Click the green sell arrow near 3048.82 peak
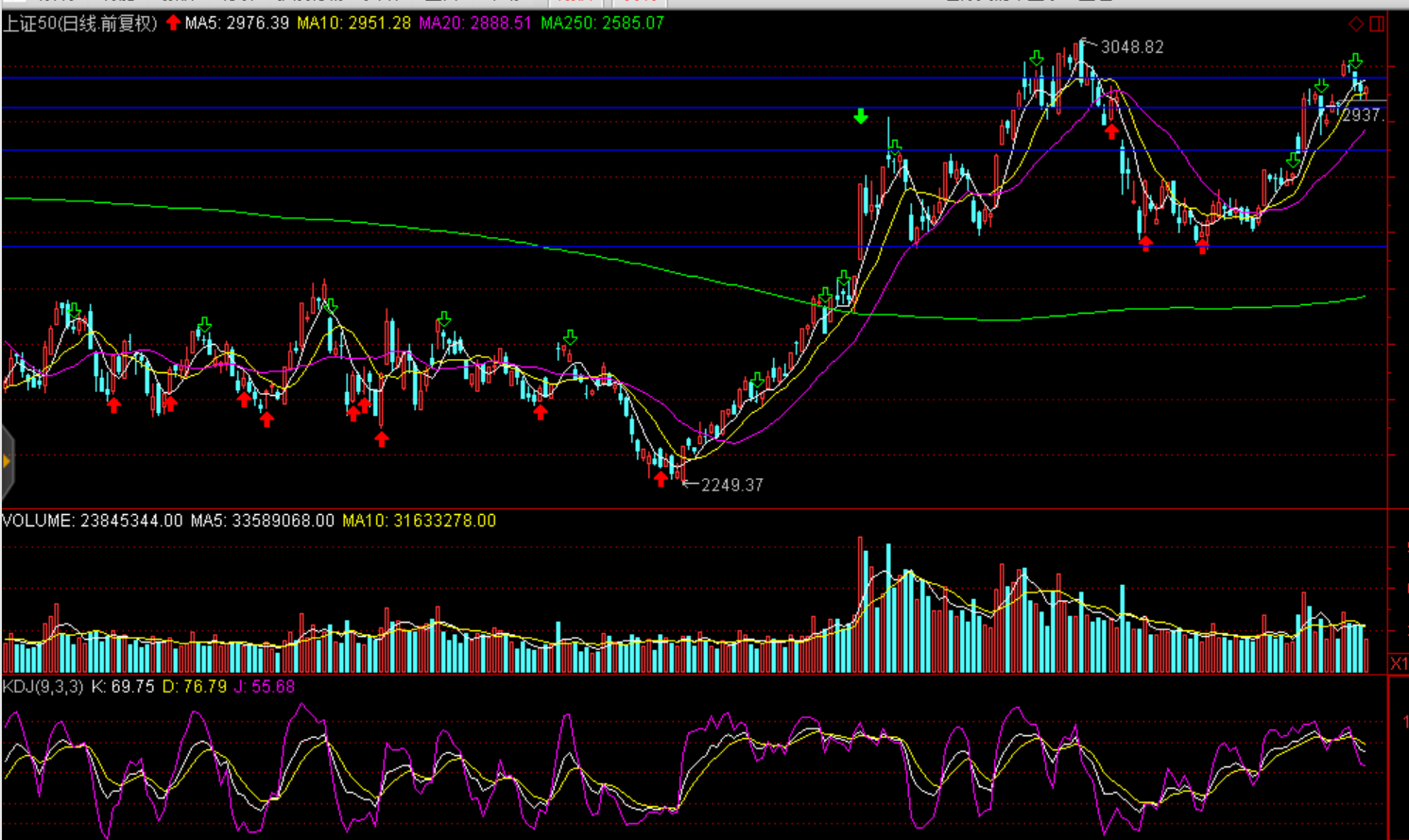The height and width of the screenshot is (840, 1409). coord(1037,60)
